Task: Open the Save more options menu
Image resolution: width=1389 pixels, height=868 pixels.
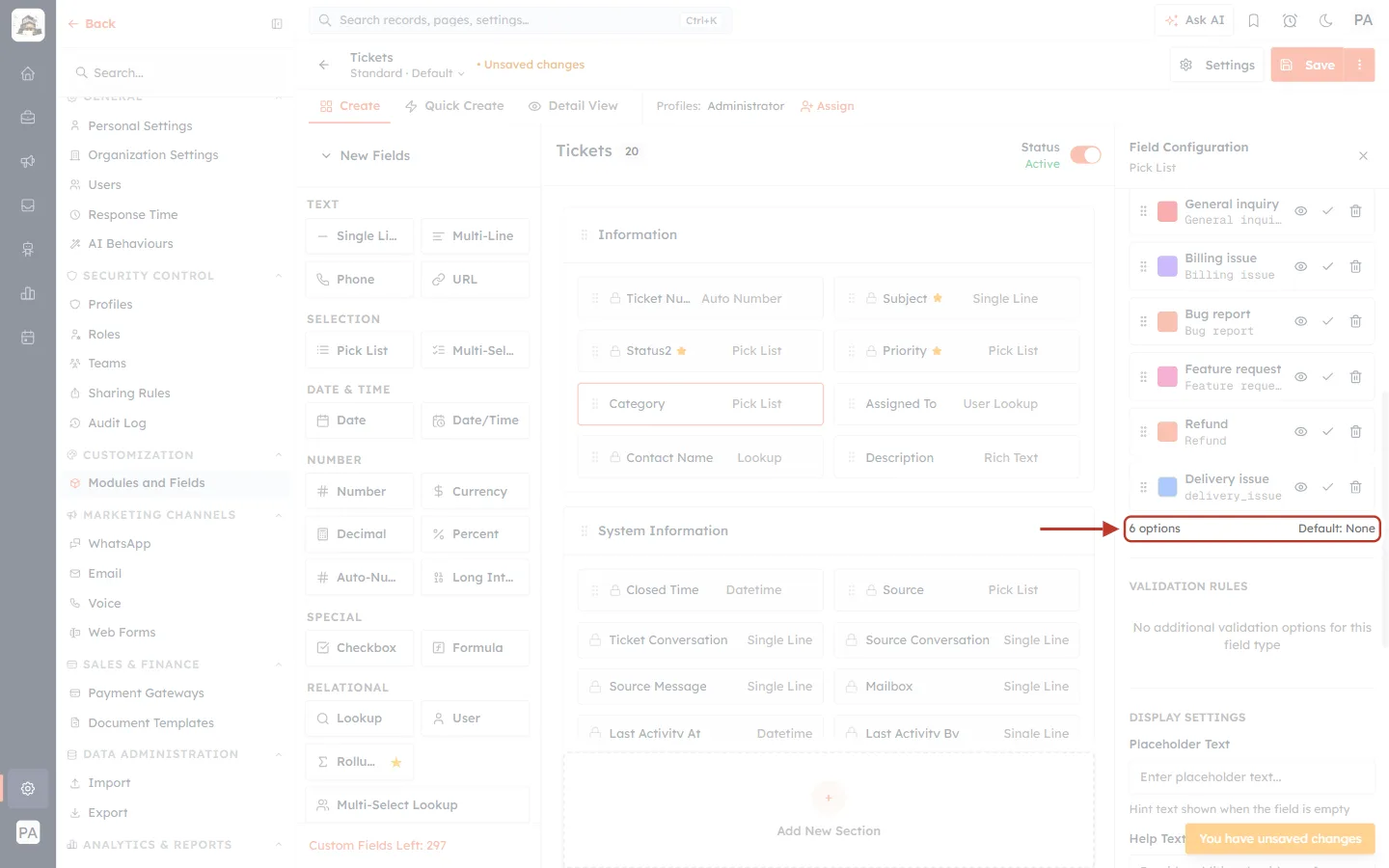Action: 1359,65
